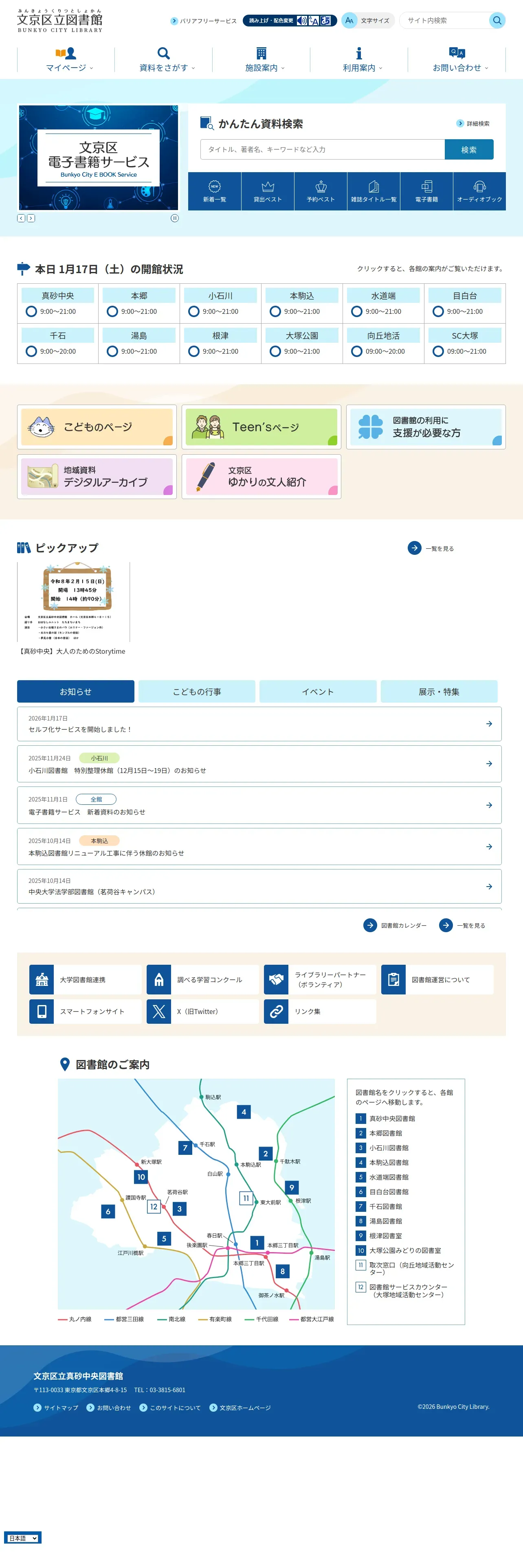Open the 日本語 language dropdown
The height and width of the screenshot is (1568, 523).
[x=23, y=1538]
